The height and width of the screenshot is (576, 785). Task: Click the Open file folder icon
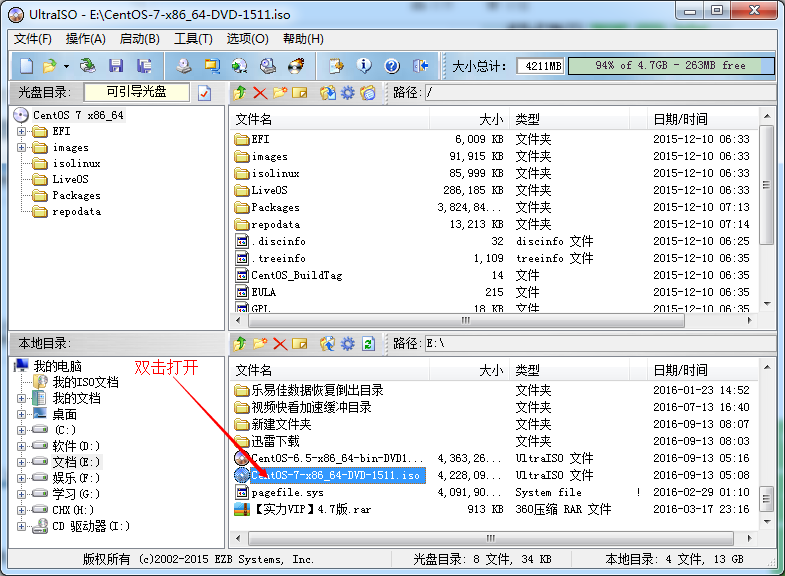[50, 66]
